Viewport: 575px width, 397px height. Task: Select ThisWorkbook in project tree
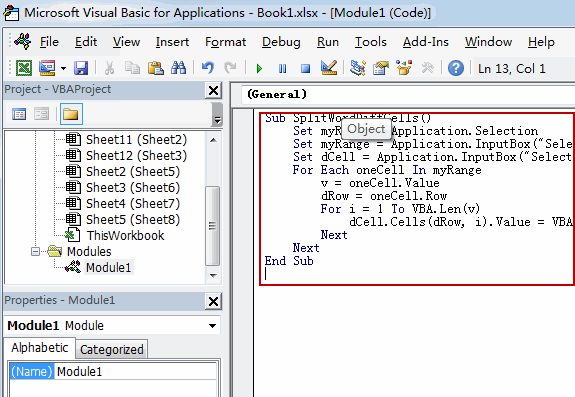pos(125,235)
